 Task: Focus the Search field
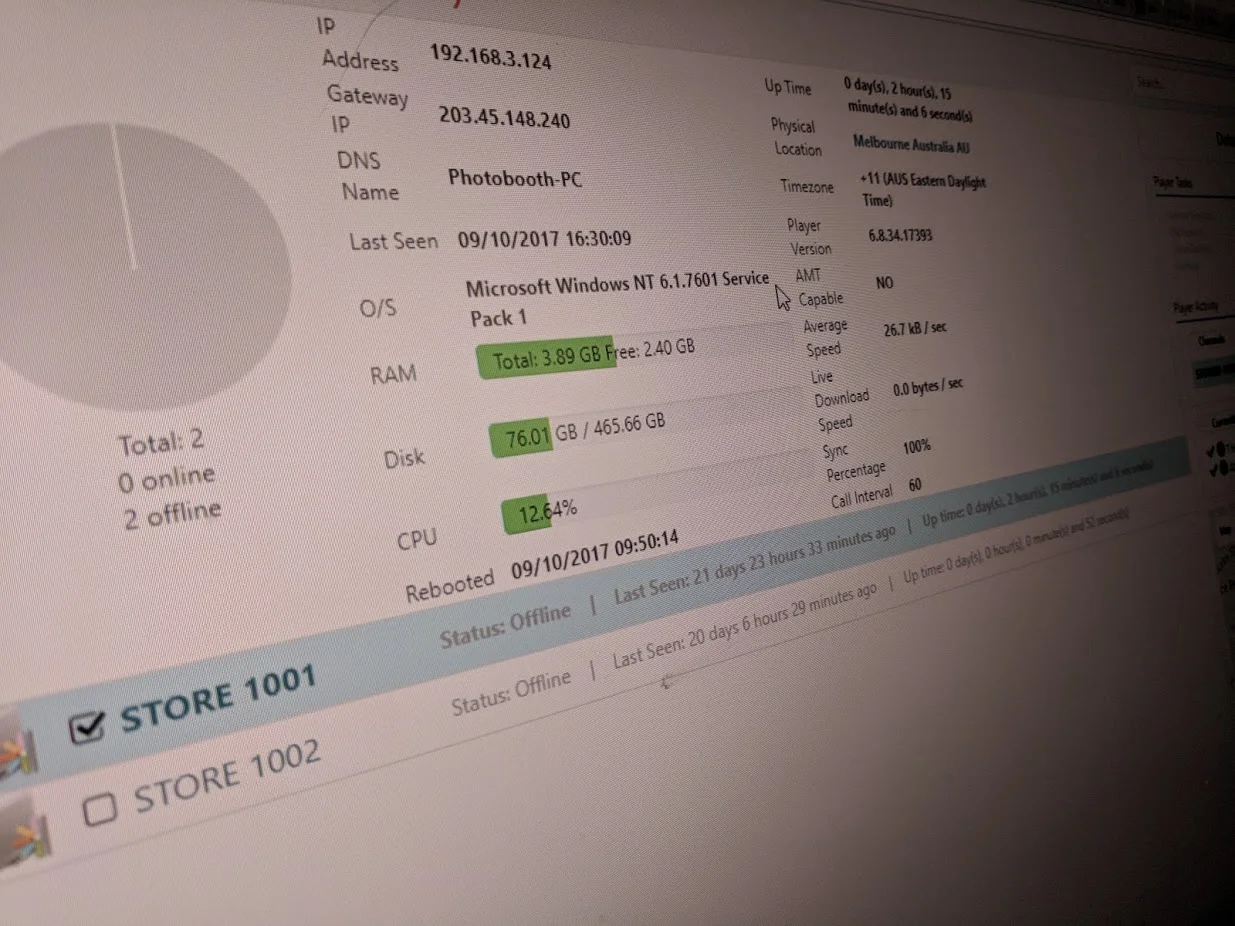(1183, 87)
